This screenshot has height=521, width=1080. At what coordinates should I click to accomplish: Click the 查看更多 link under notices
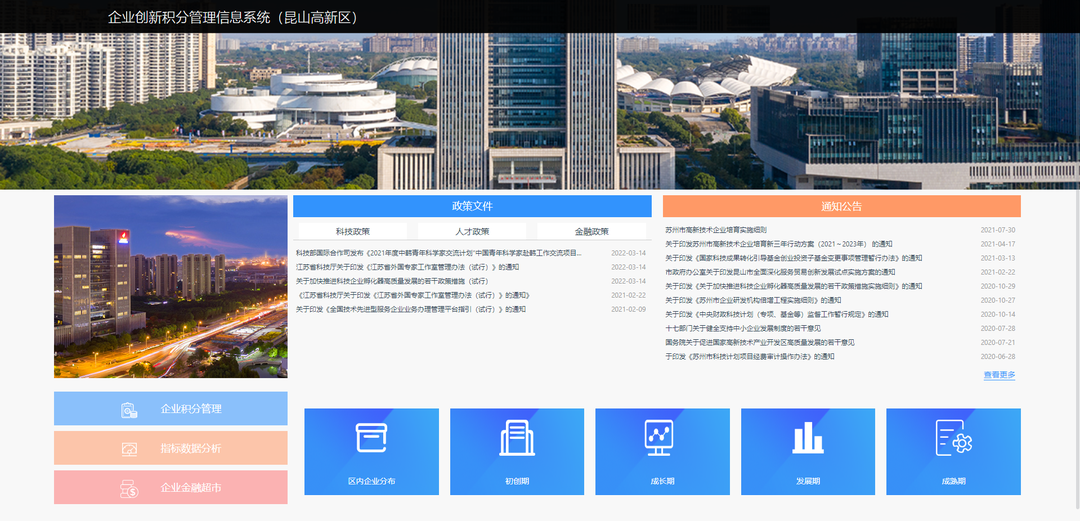coord(999,375)
